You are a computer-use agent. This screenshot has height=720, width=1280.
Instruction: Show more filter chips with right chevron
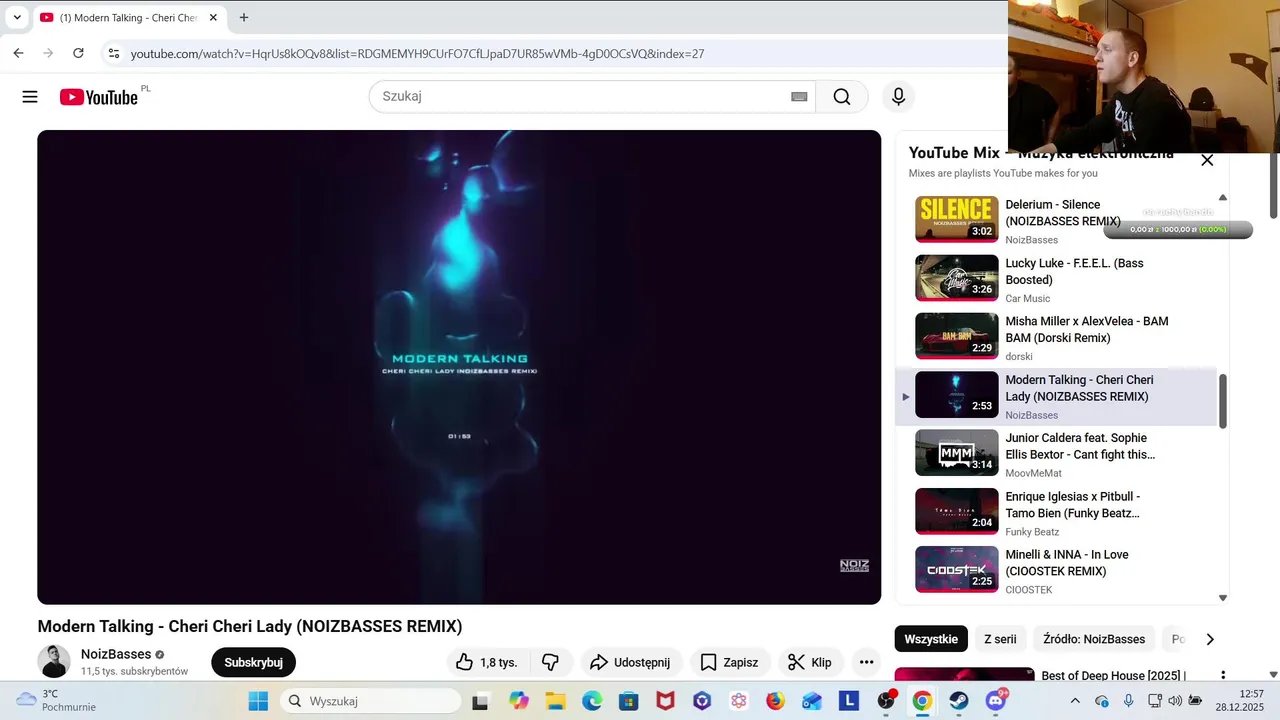tap(1210, 639)
